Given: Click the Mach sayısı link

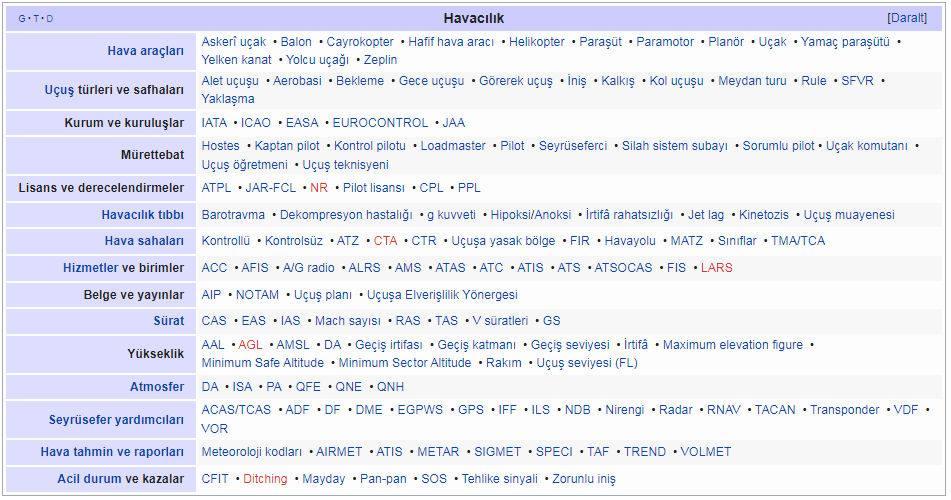Looking at the screenshot, I should coord(348,321).
